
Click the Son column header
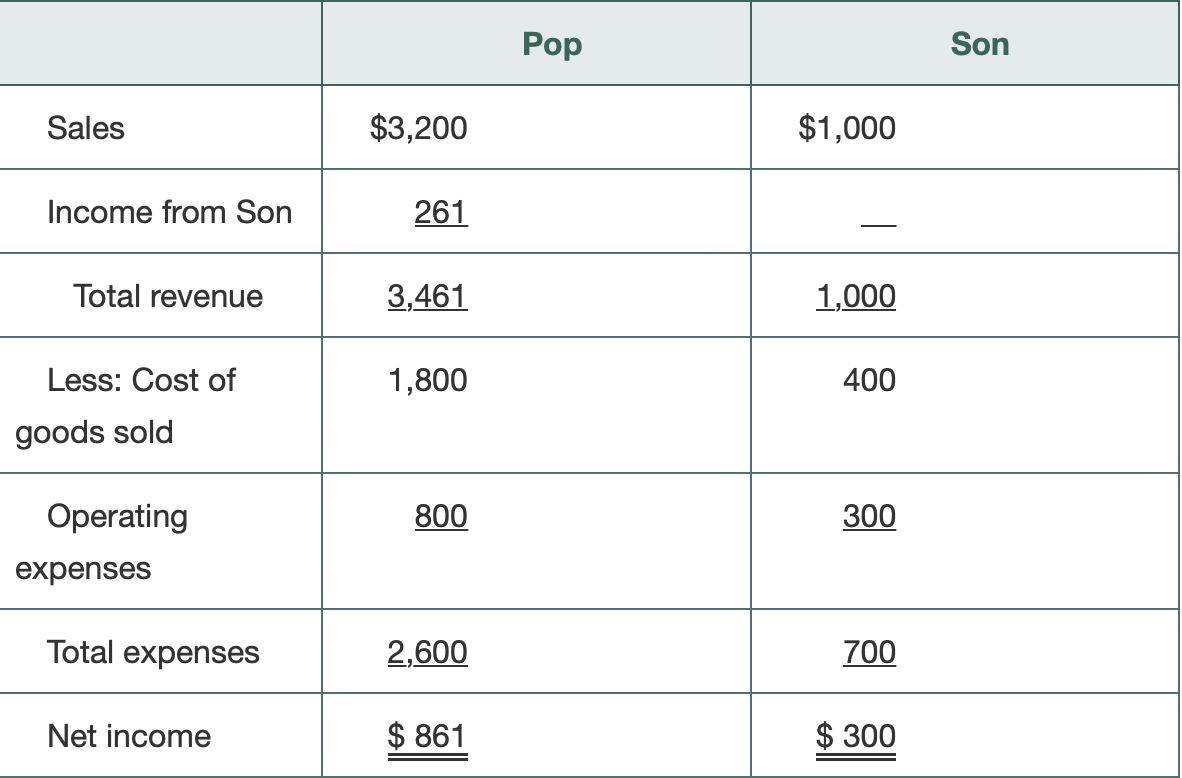coord(979,44)
